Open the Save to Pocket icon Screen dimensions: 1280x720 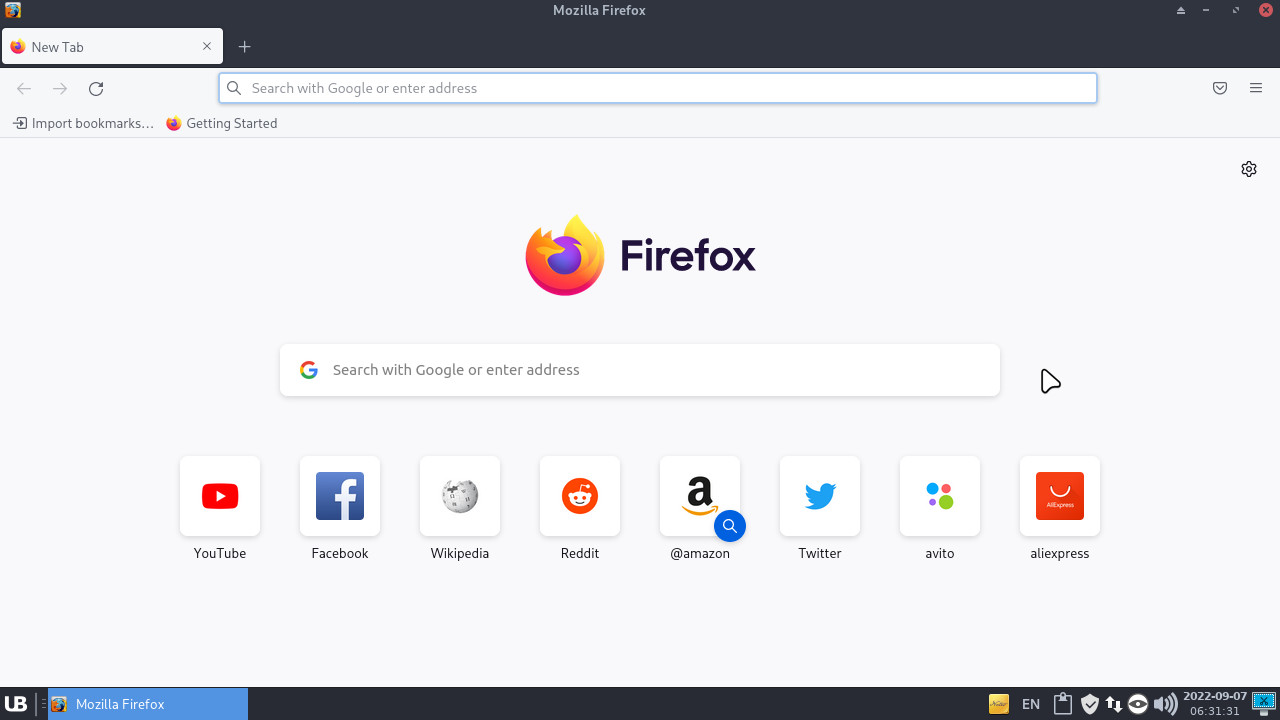click(x=1220, y=88)
